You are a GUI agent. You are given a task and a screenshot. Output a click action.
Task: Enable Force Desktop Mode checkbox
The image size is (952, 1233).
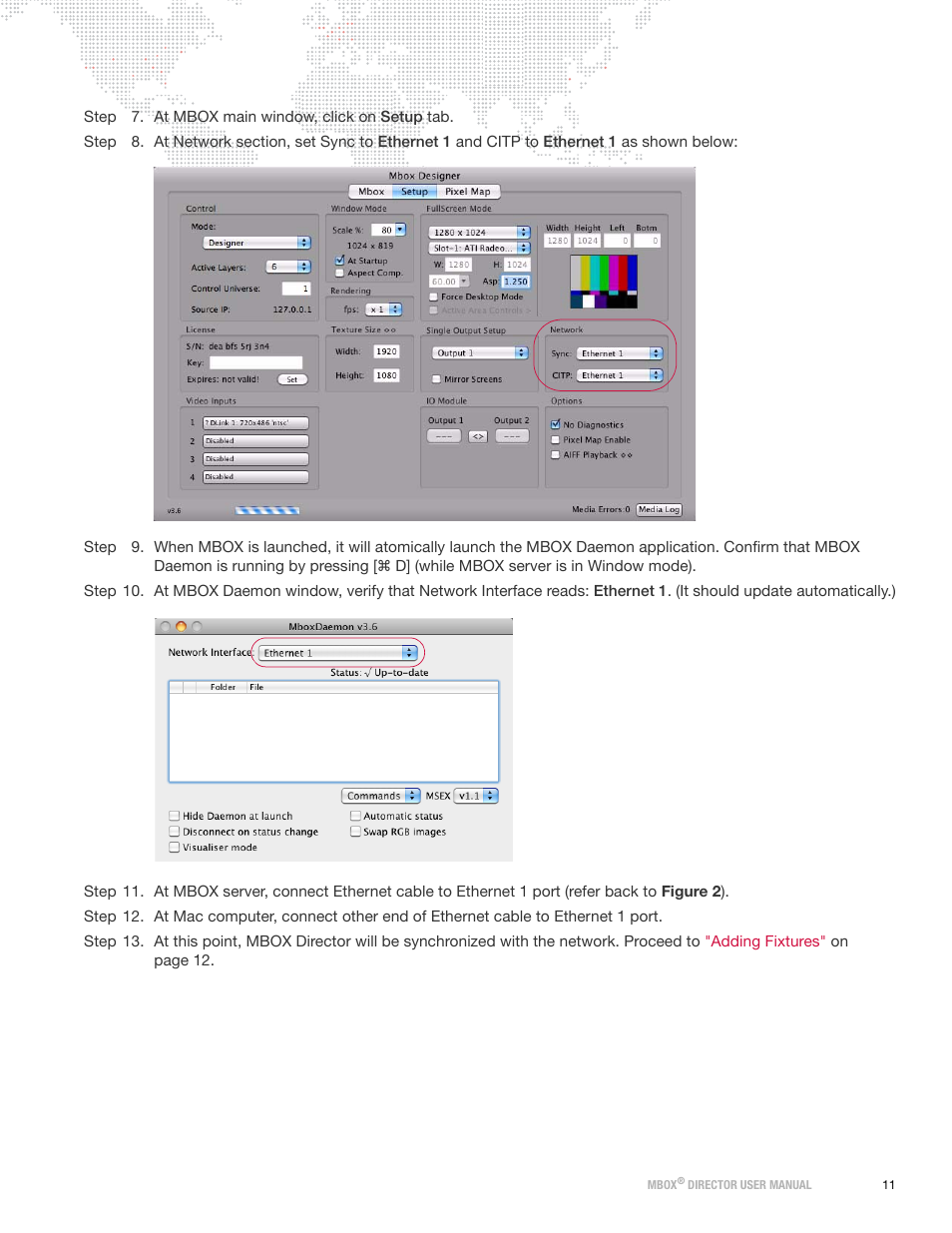point(433,297)
